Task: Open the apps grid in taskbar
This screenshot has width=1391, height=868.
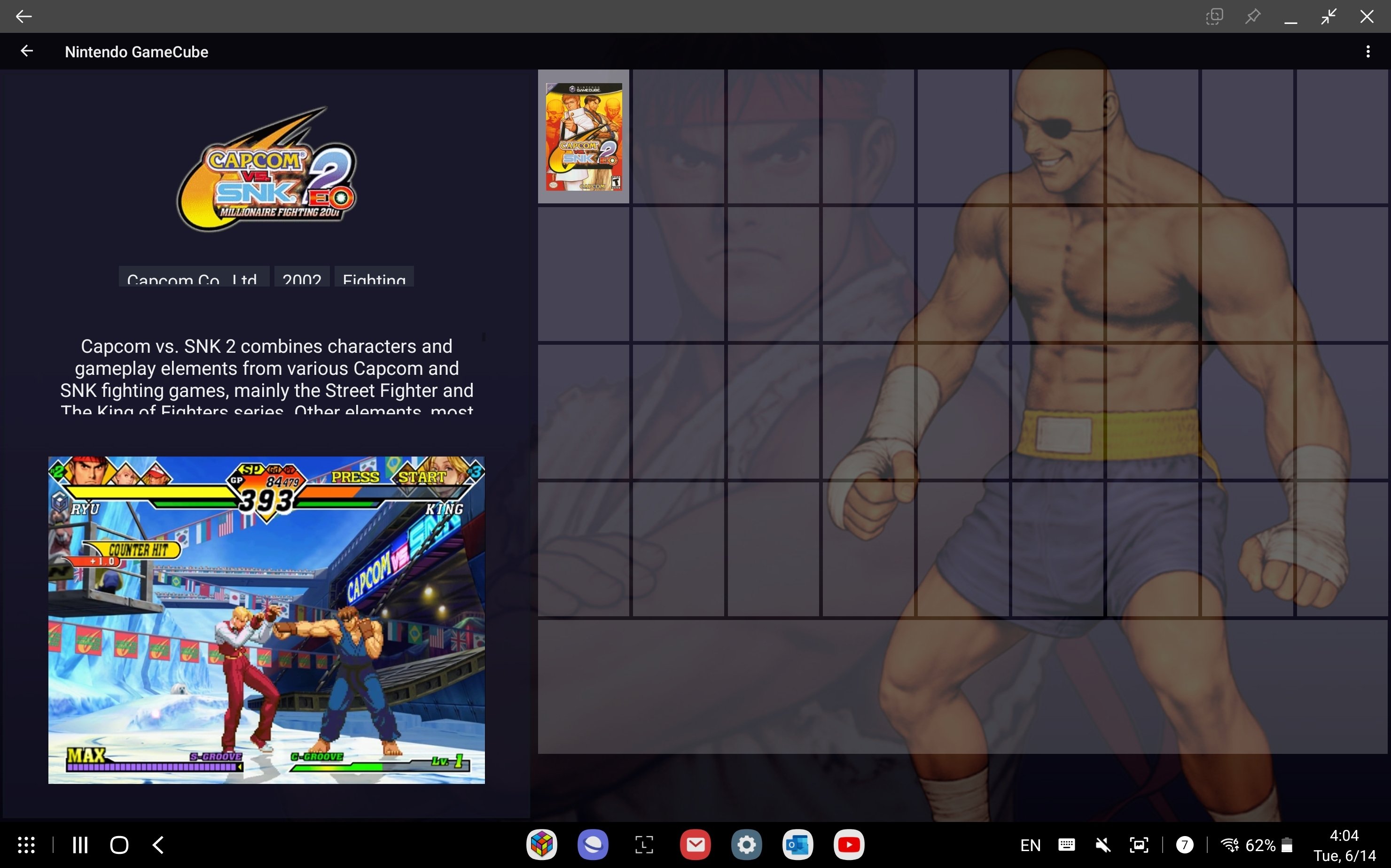Action: (x=26, y=845)
